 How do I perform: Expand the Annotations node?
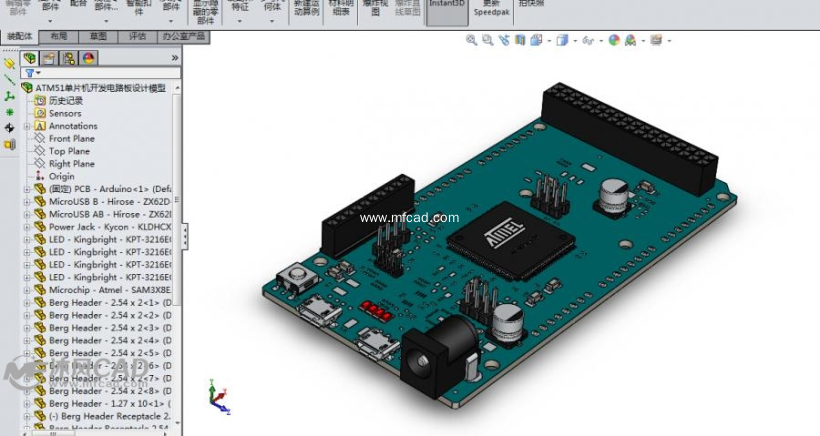click(x=27, y=126)
